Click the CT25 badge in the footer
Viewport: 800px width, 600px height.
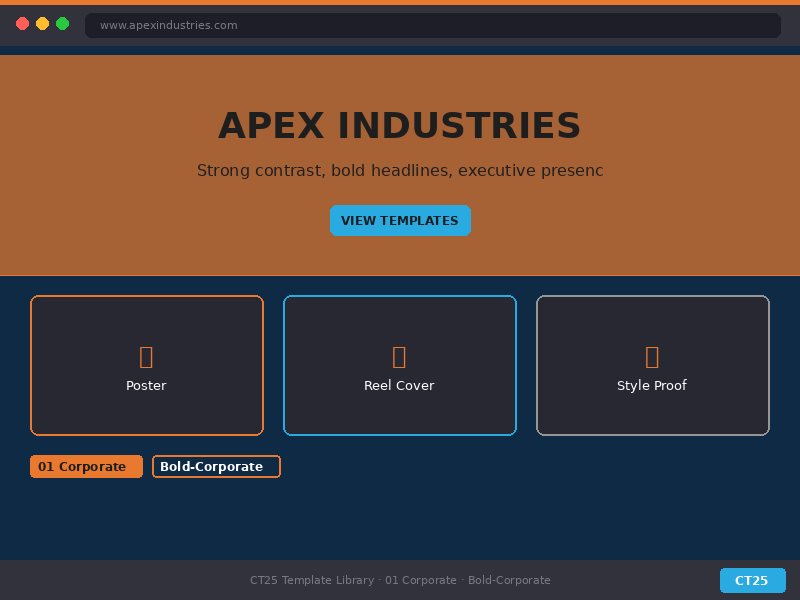[x=752, y=581]
